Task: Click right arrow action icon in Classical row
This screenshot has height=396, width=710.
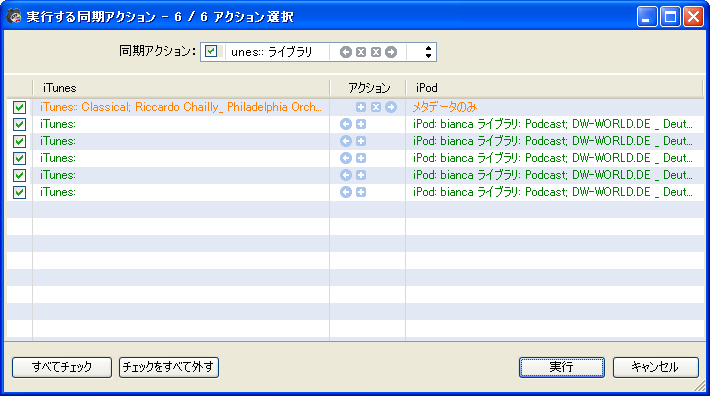Action: [x=391, y=107]
